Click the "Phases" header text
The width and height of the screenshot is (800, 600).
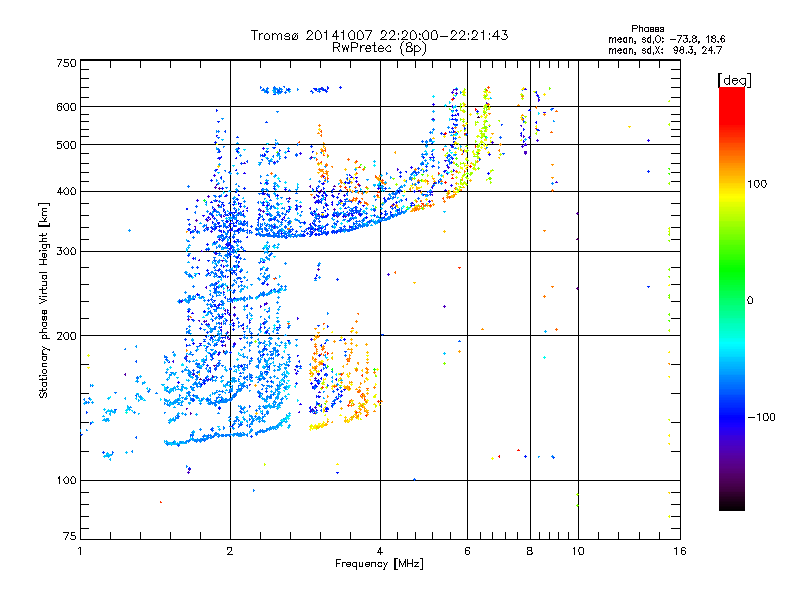pyautogui.click(x=647, y=29)
